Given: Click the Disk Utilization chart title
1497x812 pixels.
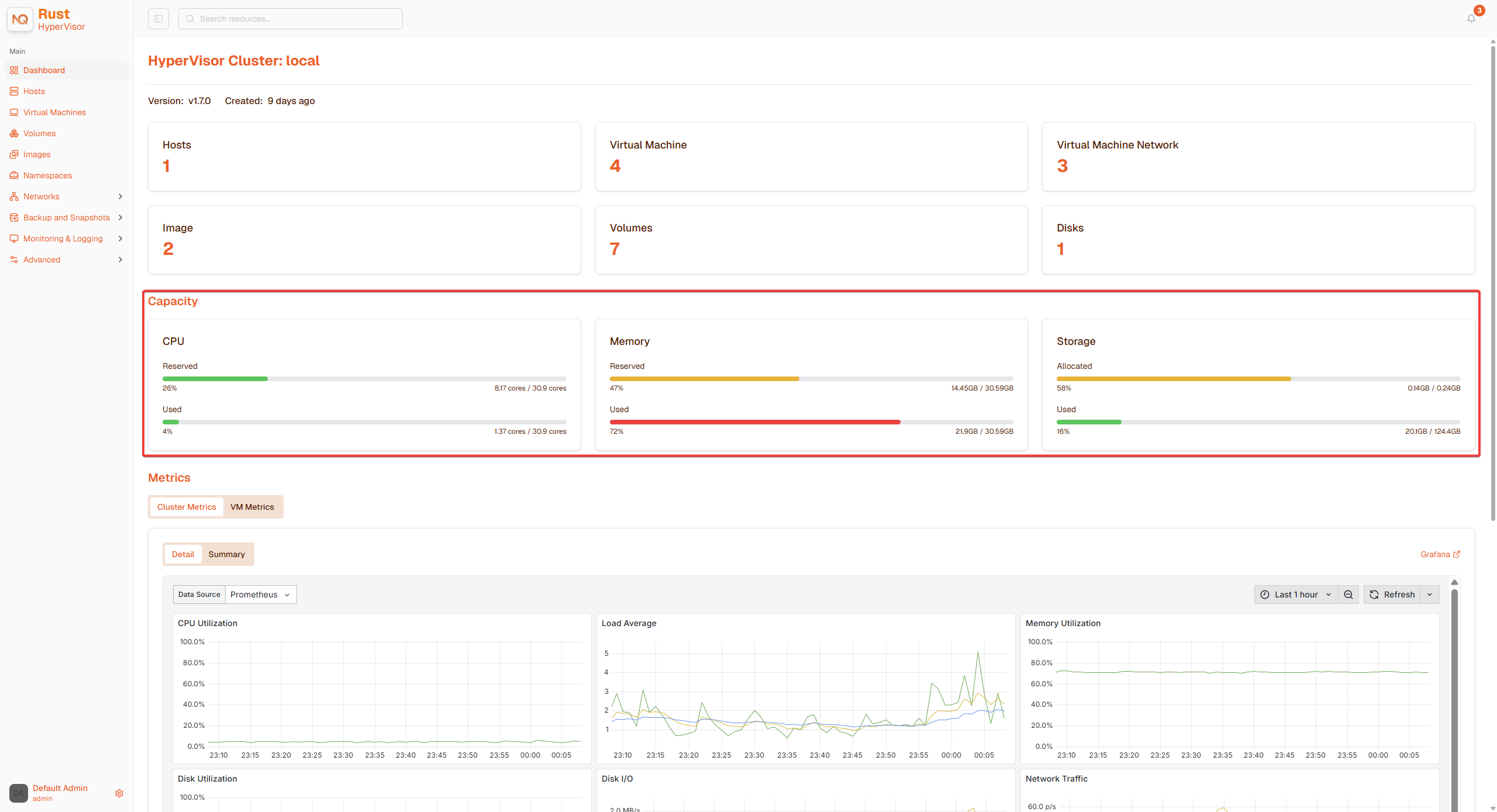Looking at the screenshot, I should 208,779.
